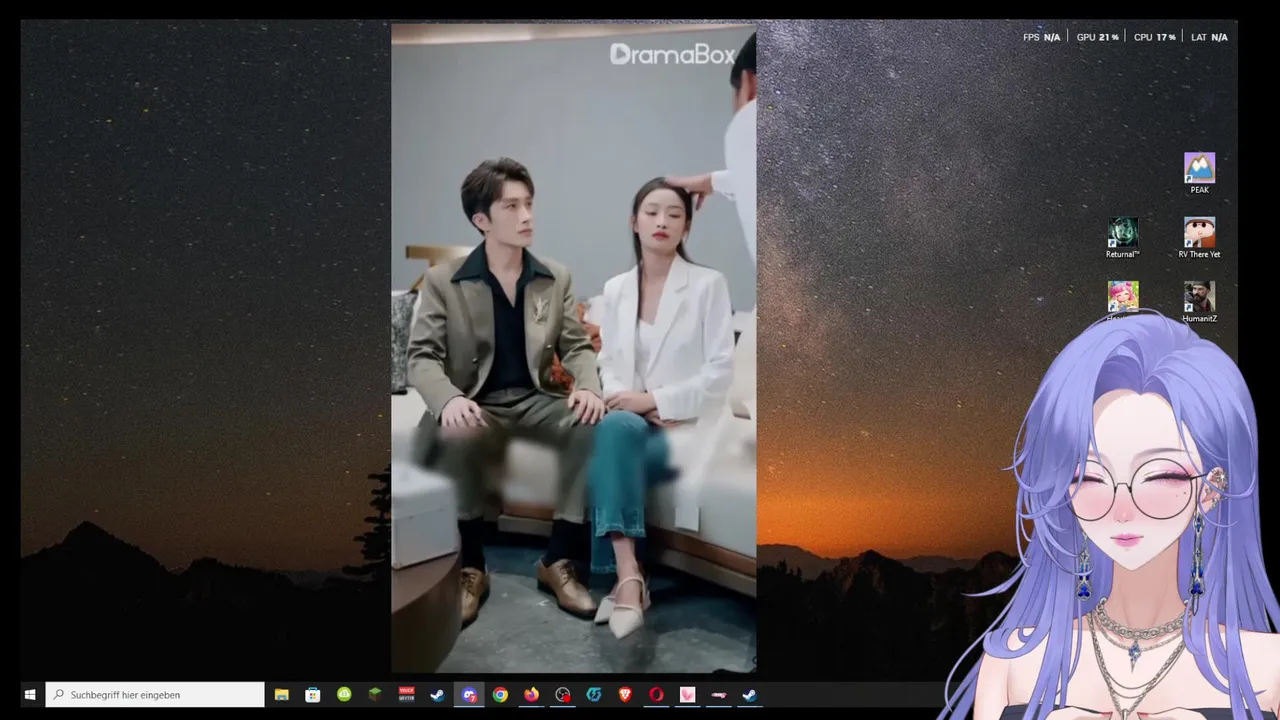Click the 'FPS N/A' overlay readout
Image resolution: width=1280 pixels, height=720 pixels.
pyautogui.click(x=1041, y=37)
